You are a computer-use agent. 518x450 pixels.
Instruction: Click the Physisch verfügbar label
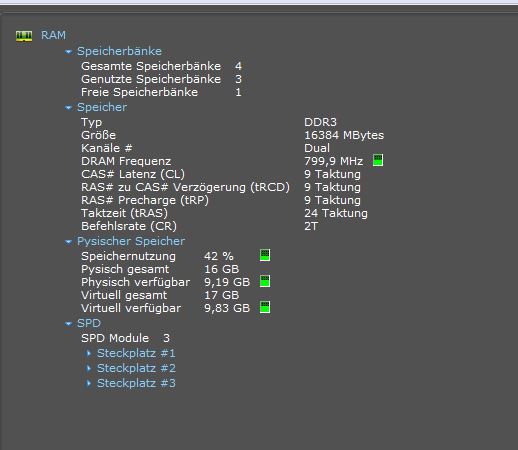135,282
